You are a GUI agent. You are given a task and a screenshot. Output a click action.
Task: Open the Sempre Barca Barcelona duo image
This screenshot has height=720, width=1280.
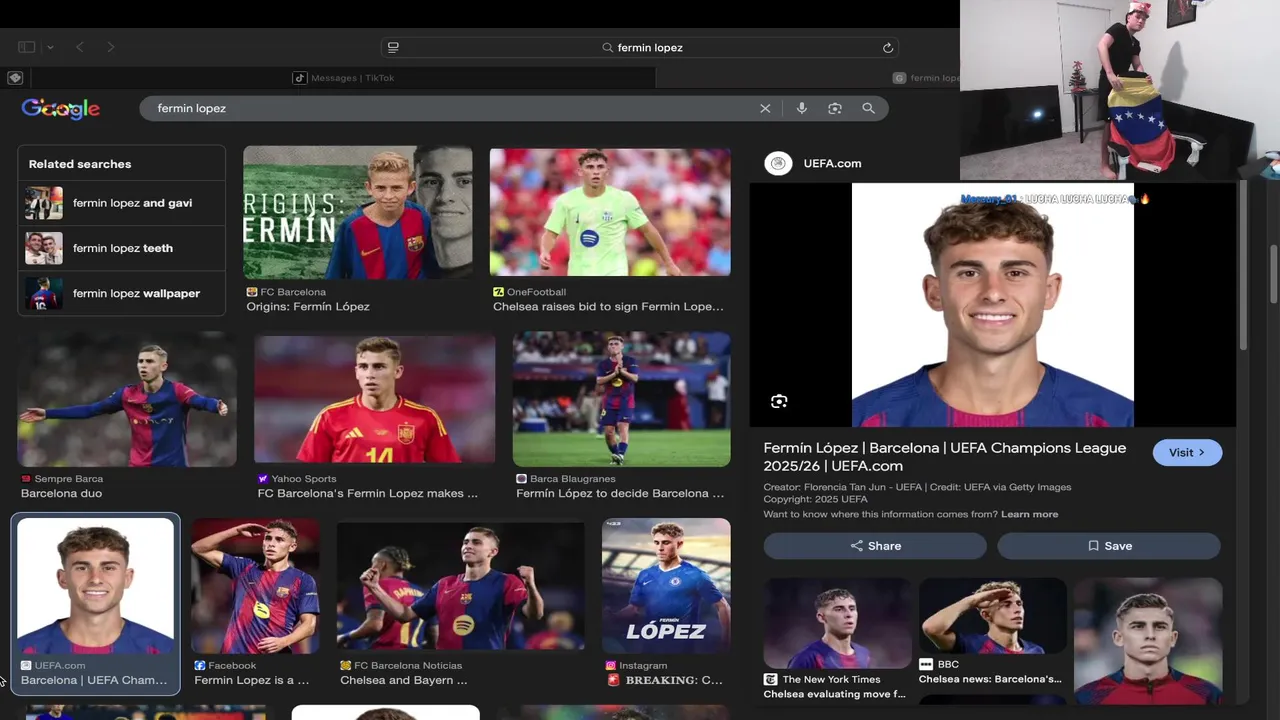[x=127, y=400]
